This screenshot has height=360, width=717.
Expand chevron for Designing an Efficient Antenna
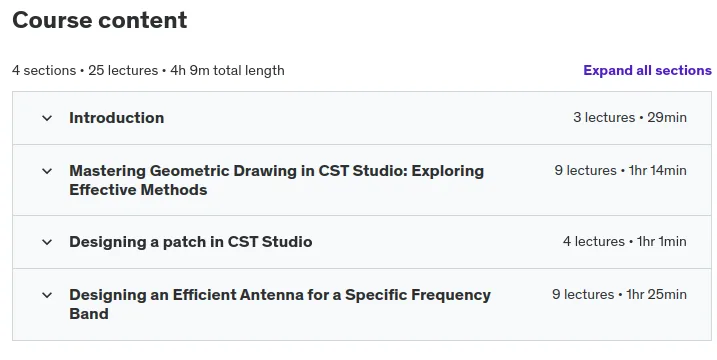47,295
